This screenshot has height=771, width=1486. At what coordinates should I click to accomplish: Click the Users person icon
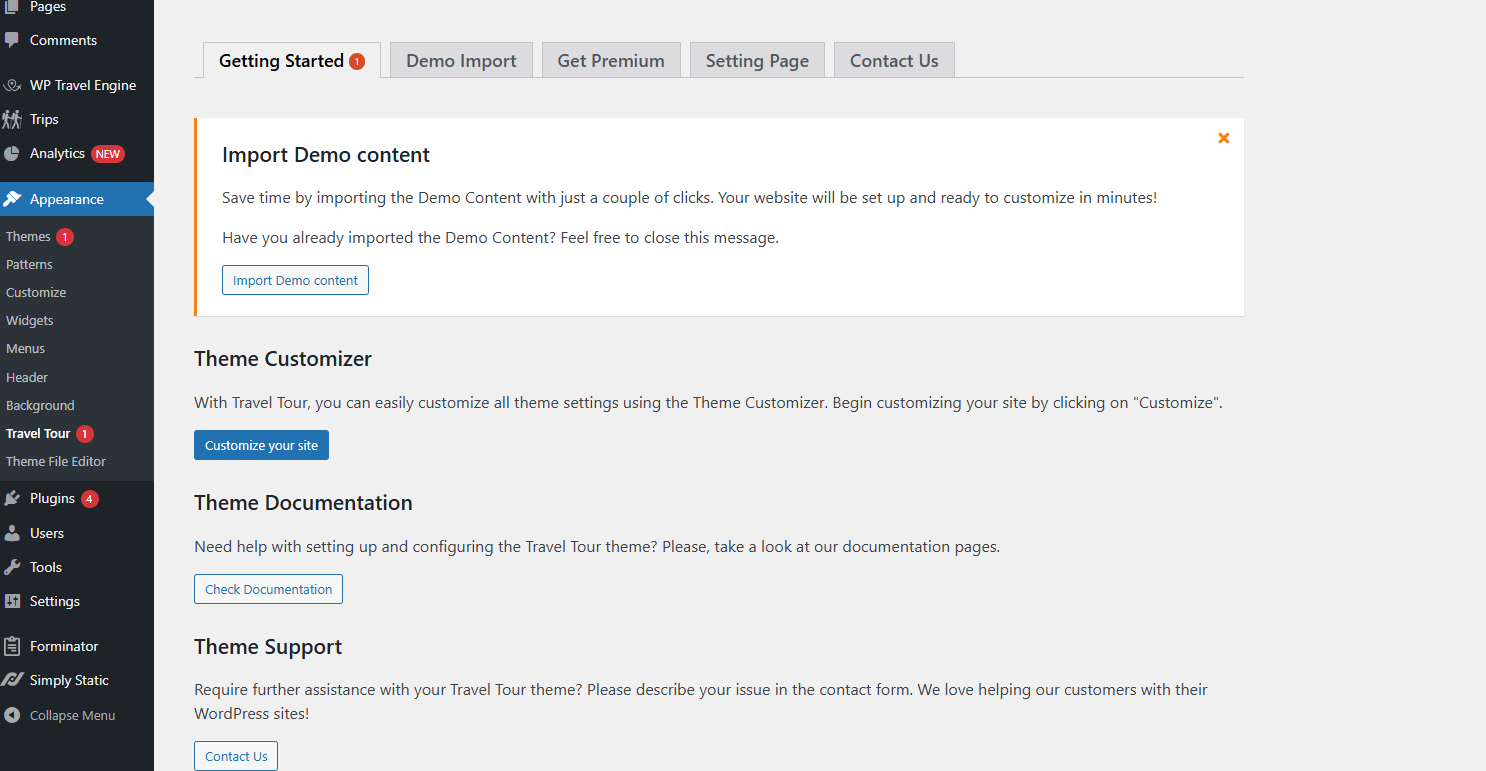click(12, 533)
